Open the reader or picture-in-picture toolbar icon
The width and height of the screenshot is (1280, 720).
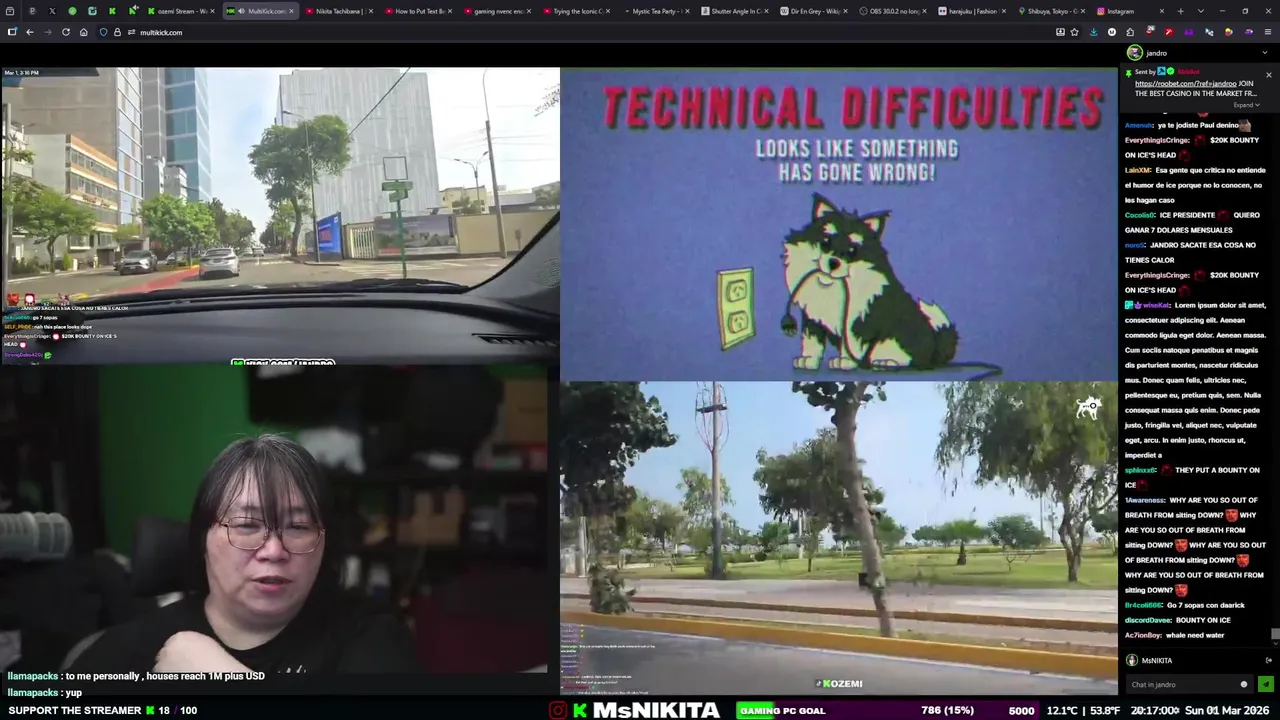coord(1060,32)
